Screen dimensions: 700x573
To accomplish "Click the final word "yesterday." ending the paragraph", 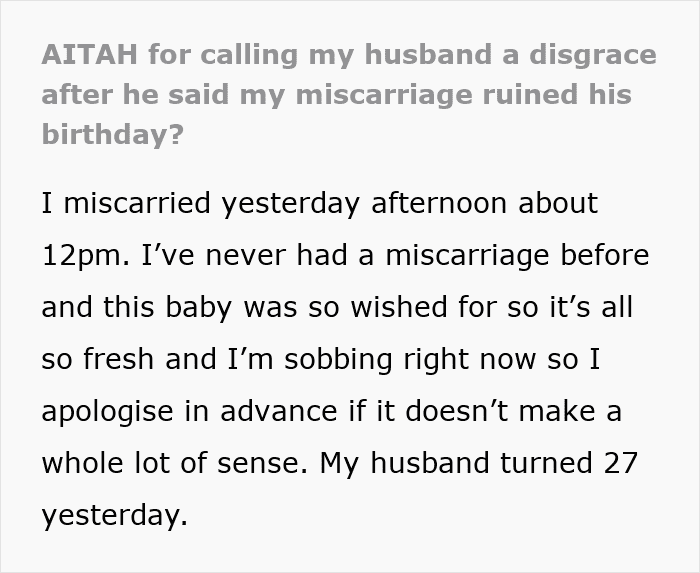I will point(114,515).
